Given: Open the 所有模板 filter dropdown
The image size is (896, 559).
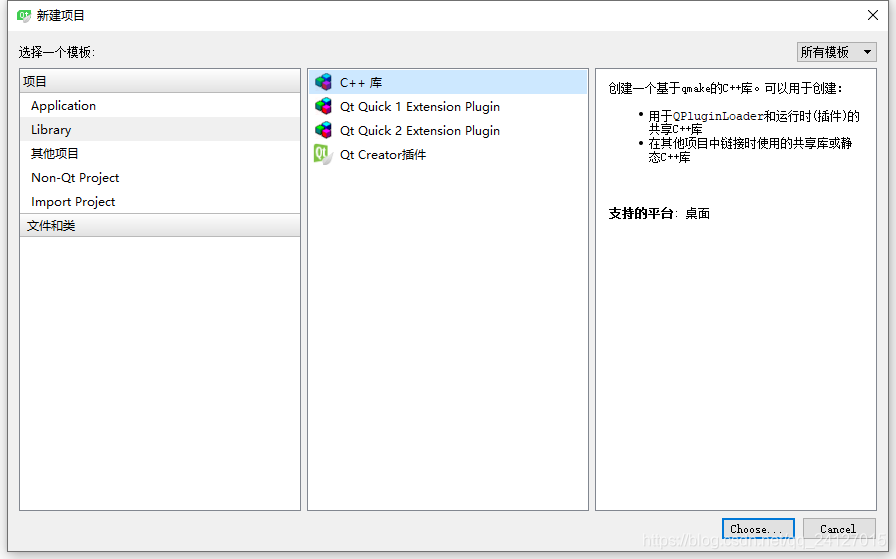Looking at the screenshot, I should 837,52.
